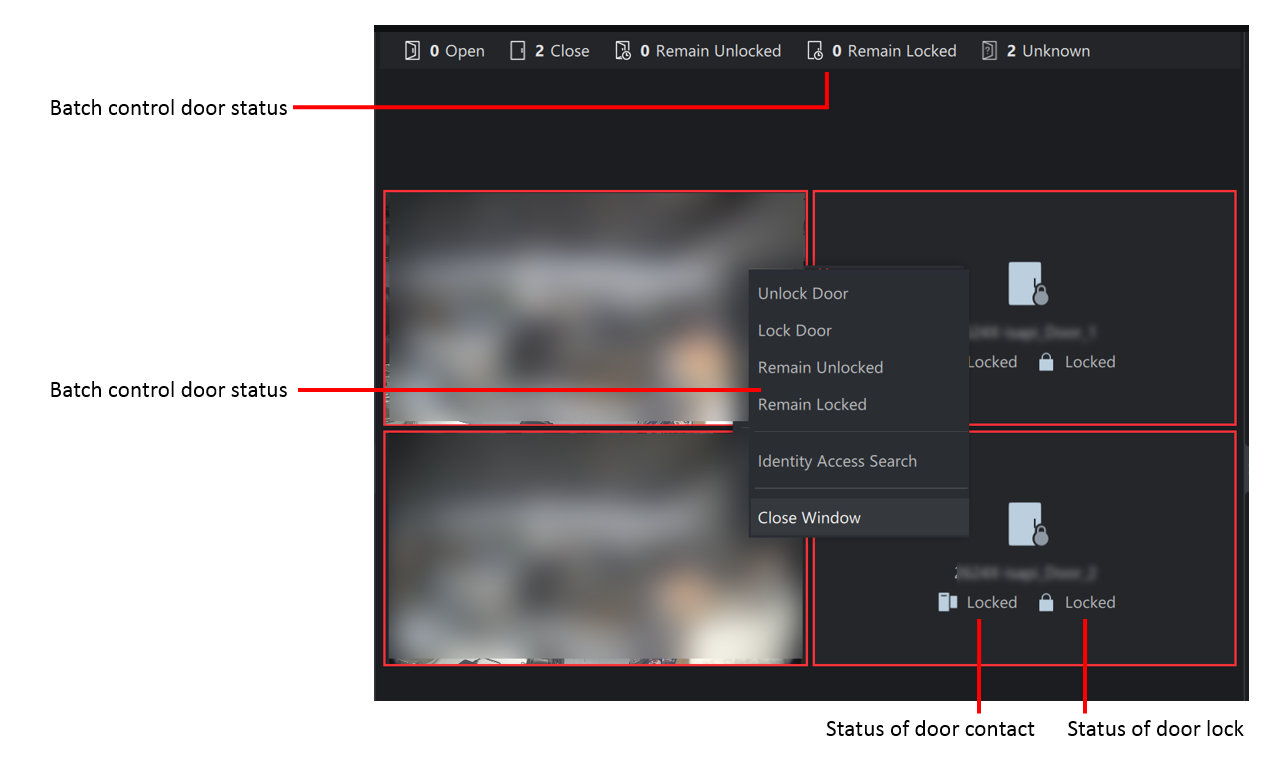This screenshot has height=758, width=1275.
Task: Click the Remain Locked status icon
Action: (x=814, y=51)
